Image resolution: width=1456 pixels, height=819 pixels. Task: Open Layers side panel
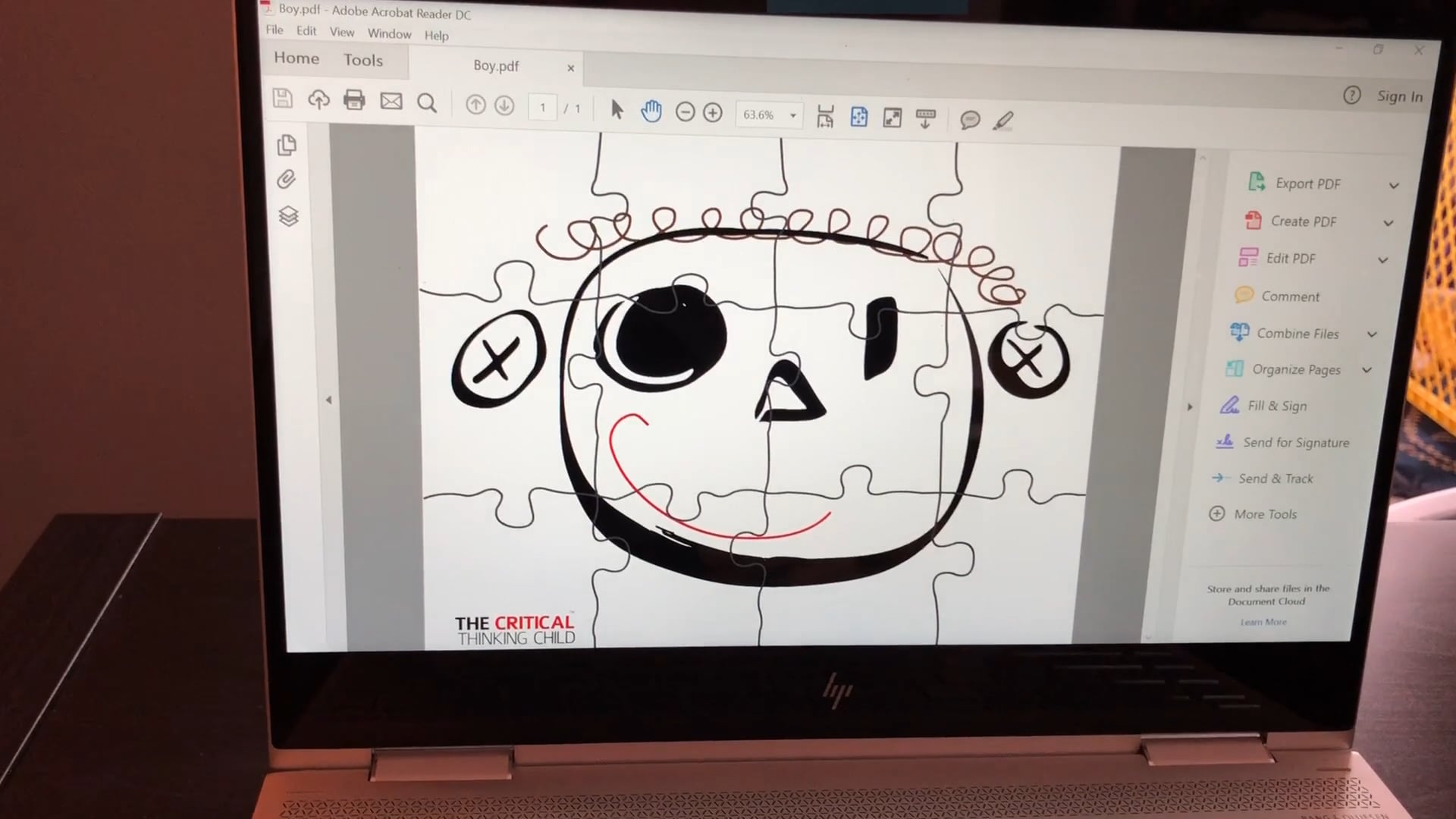point(288,216)
